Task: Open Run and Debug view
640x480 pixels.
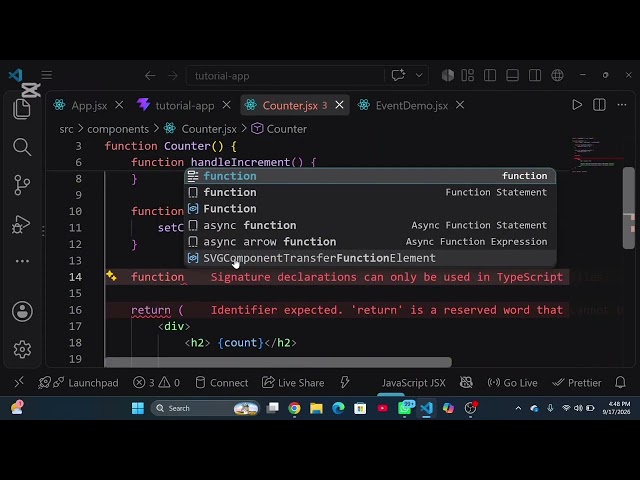Action: point(21,224)
